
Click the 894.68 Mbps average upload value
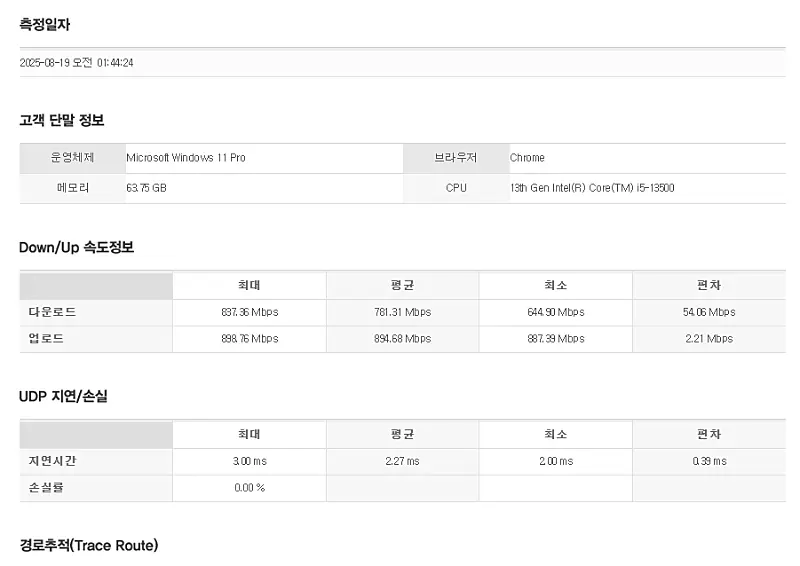[x=402, y=339]
